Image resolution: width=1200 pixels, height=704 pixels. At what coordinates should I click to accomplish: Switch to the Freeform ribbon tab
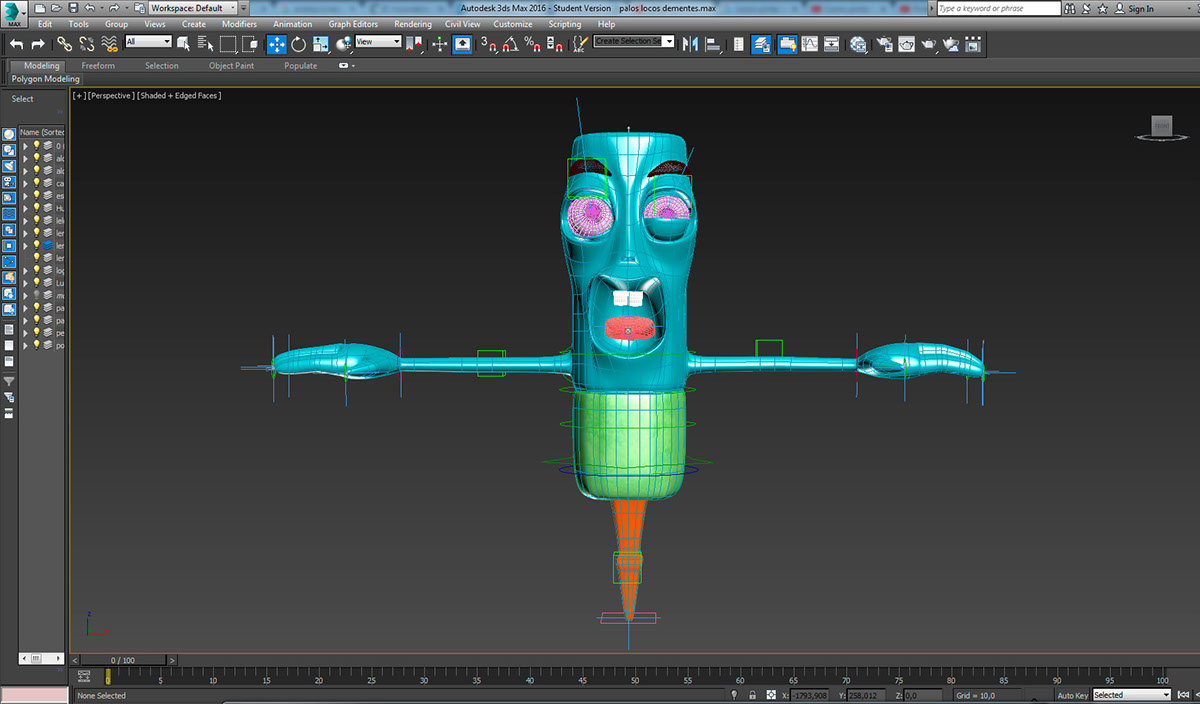[98, 66]
